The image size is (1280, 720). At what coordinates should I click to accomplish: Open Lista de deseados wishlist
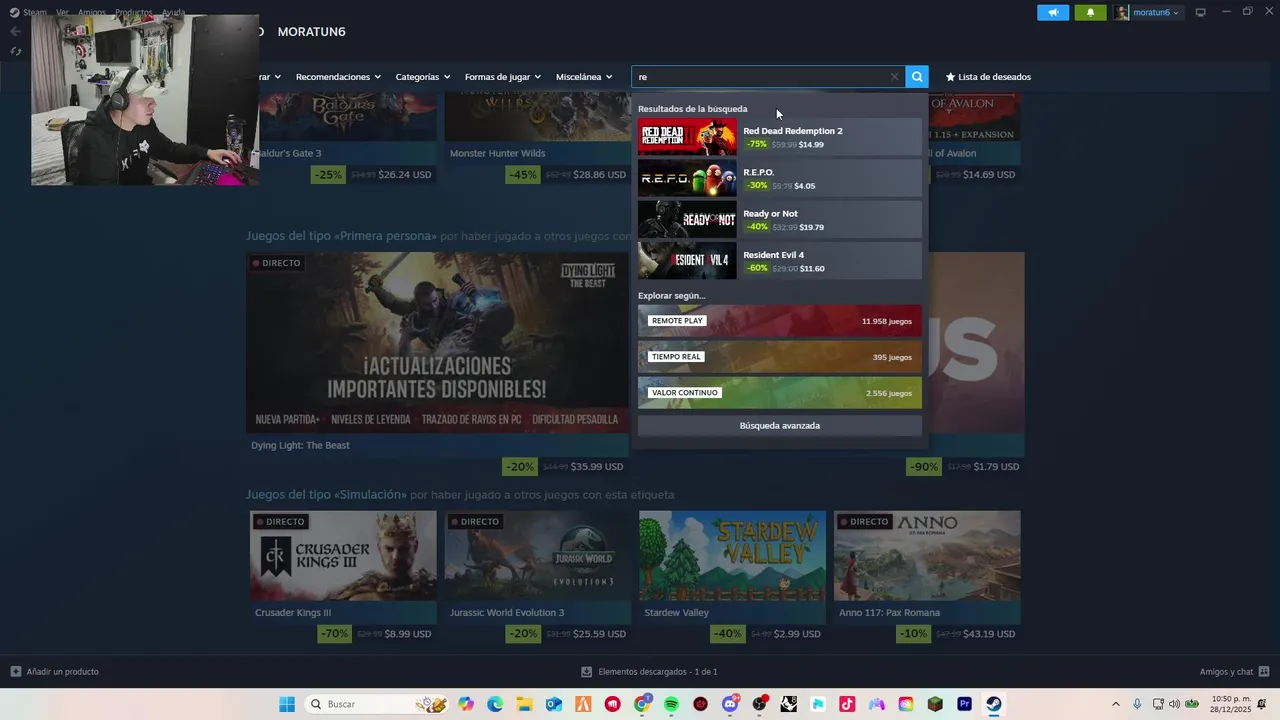pyautogui.click(x=988, y=77)
